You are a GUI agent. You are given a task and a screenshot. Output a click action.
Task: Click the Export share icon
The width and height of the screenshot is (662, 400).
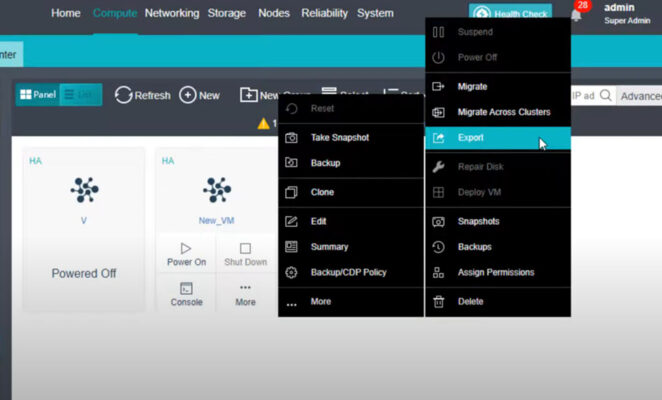(x=438, y=138)
